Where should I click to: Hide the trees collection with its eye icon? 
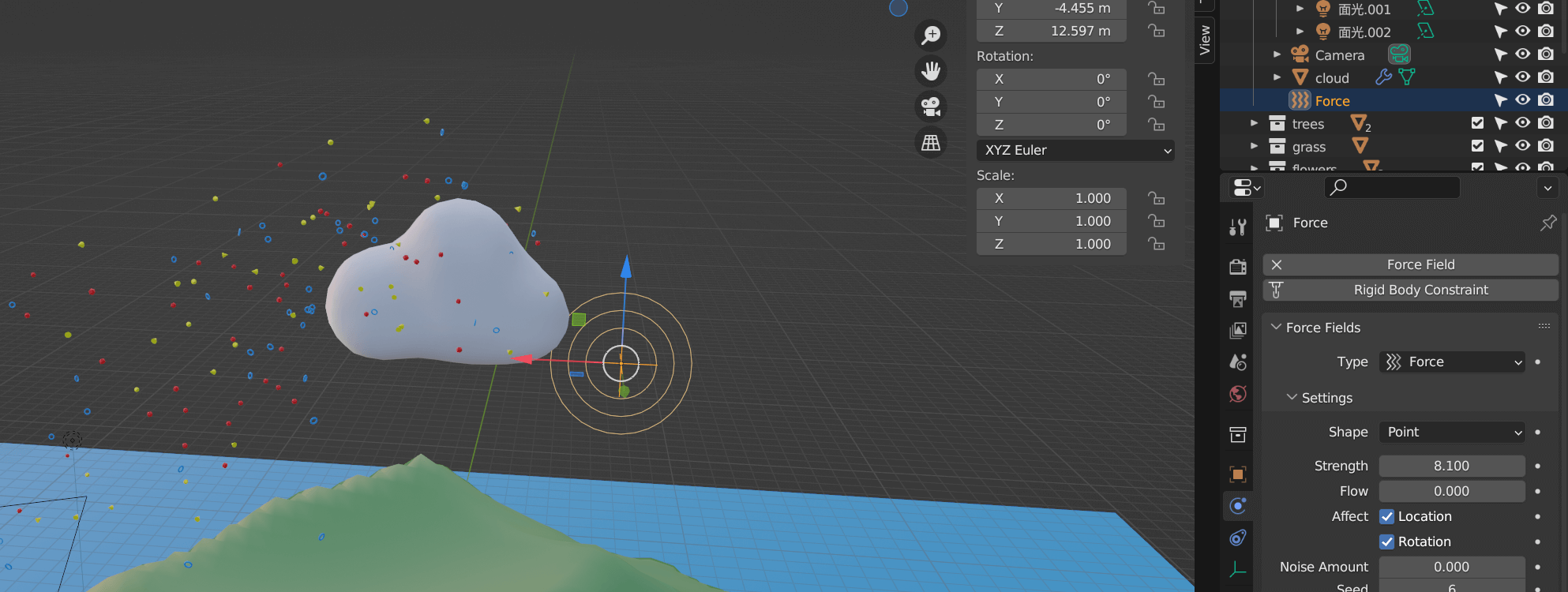(x=1523, y=123)
